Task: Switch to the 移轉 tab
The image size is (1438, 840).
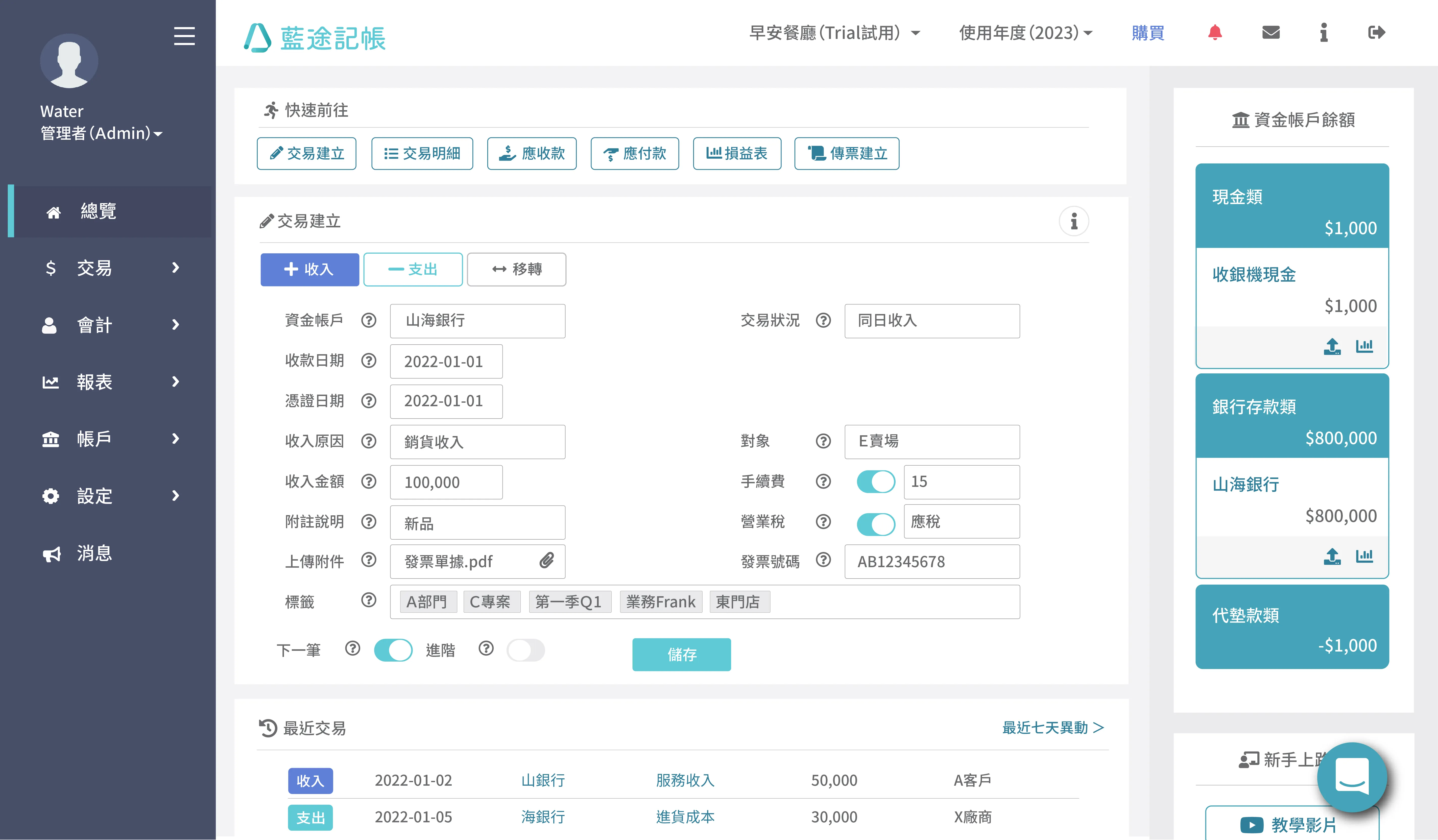Action: (516, 269)
